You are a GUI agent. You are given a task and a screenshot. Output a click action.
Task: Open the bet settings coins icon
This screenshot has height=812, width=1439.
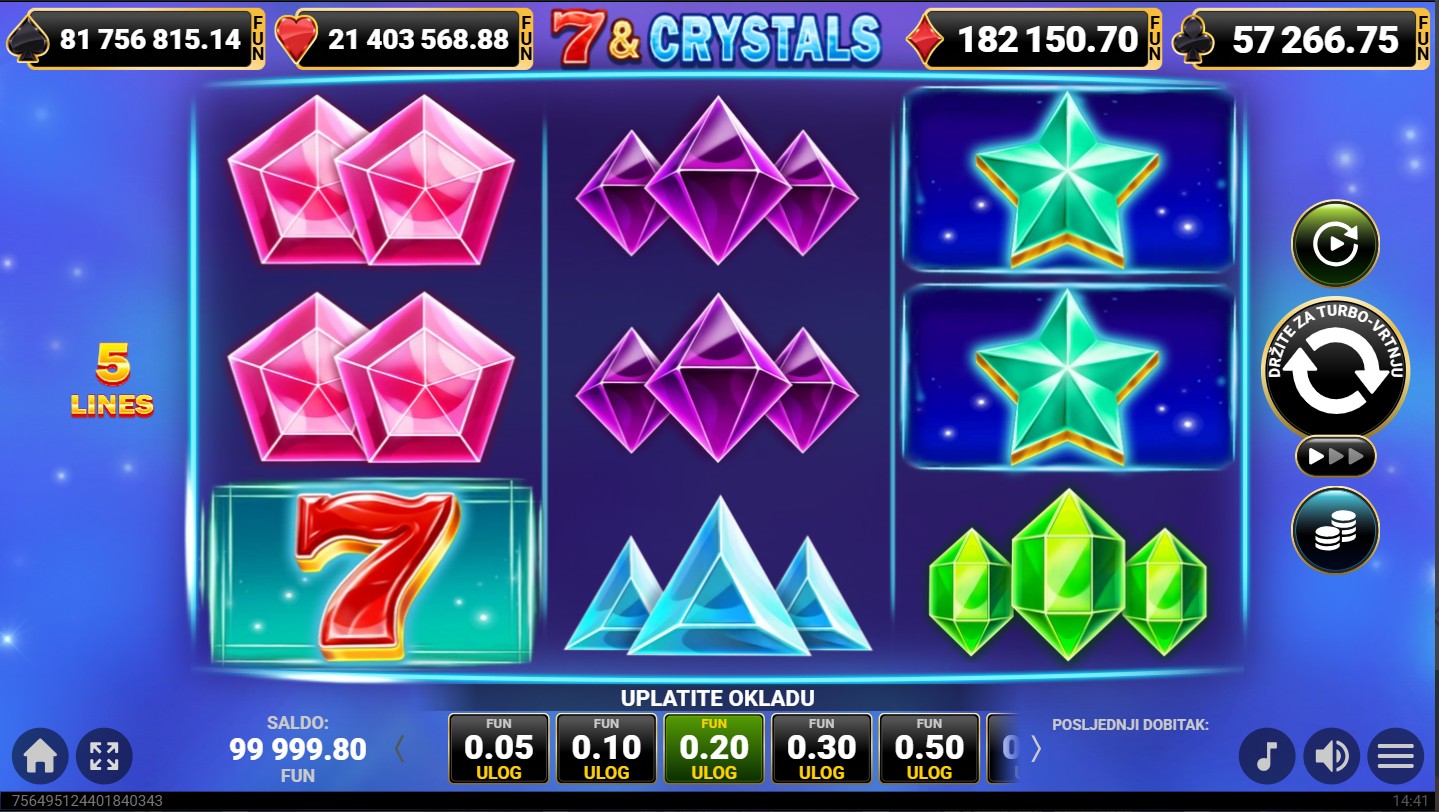coord(1335,530)
